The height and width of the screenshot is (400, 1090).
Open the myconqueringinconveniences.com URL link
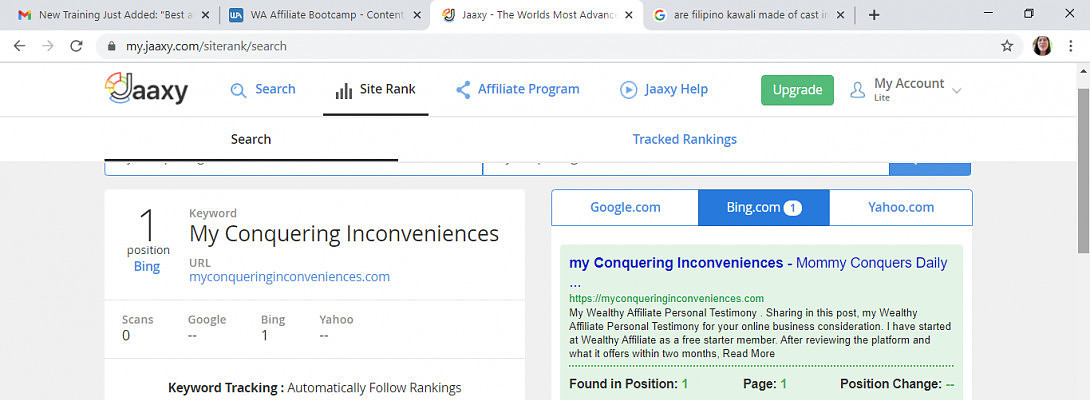click(x=289, y=277)
